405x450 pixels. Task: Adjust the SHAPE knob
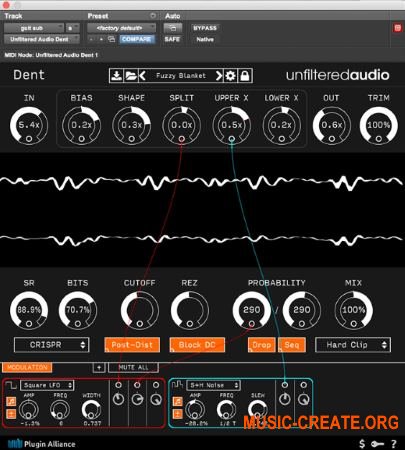click(132, 126)
